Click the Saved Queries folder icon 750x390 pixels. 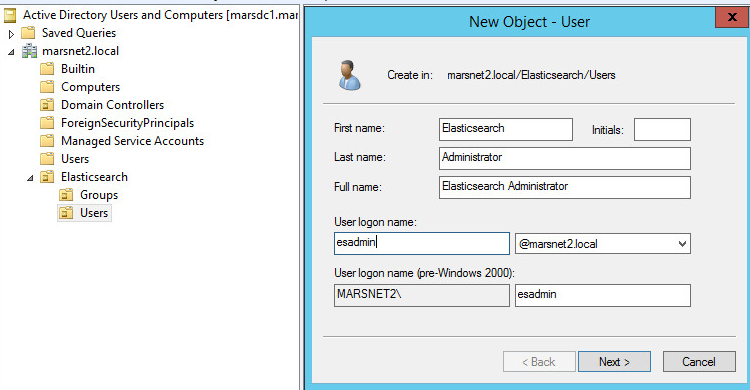[28, 33]
